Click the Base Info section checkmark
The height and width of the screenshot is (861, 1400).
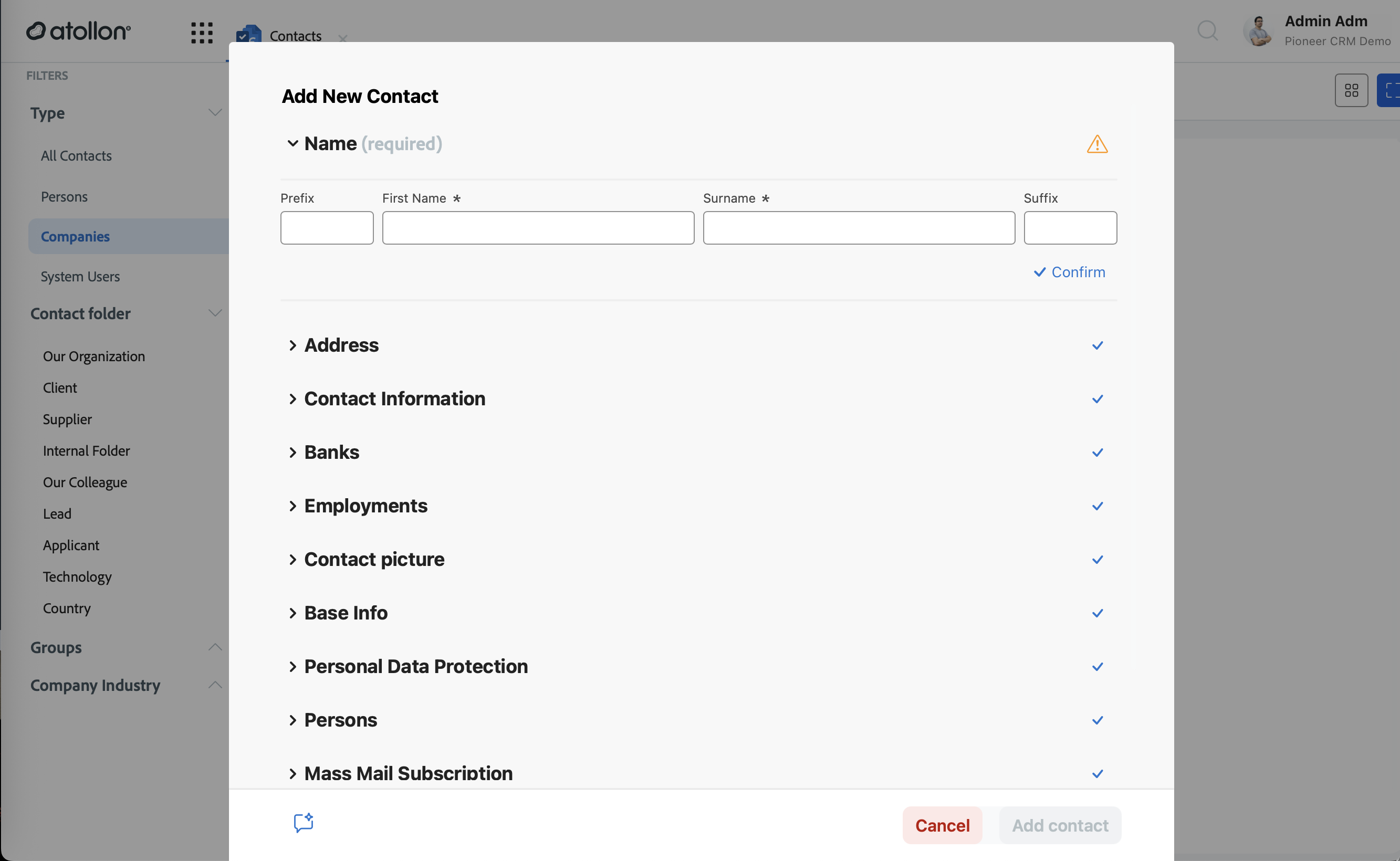1098,613
